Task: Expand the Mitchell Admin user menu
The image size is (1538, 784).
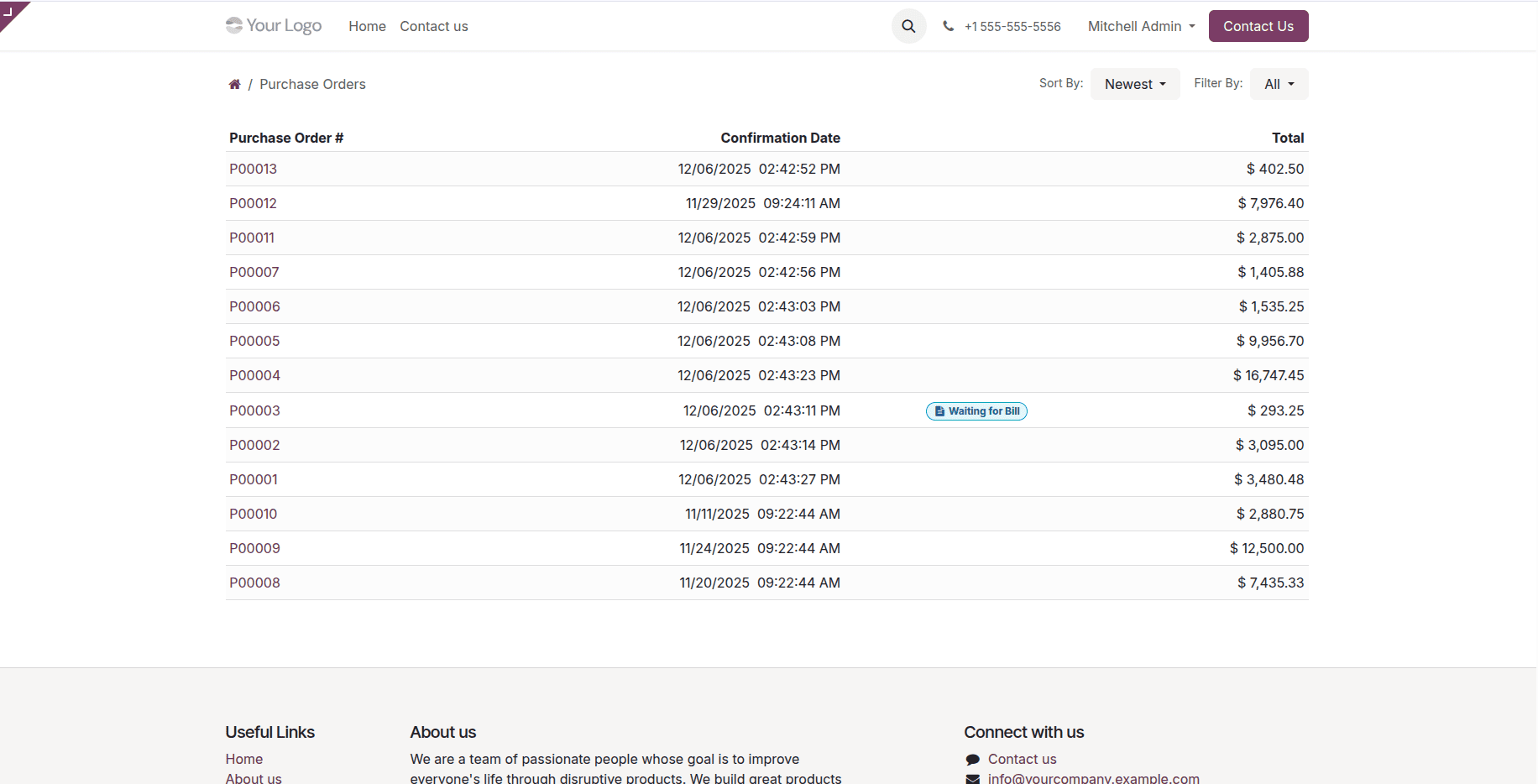Action: 1140,26
